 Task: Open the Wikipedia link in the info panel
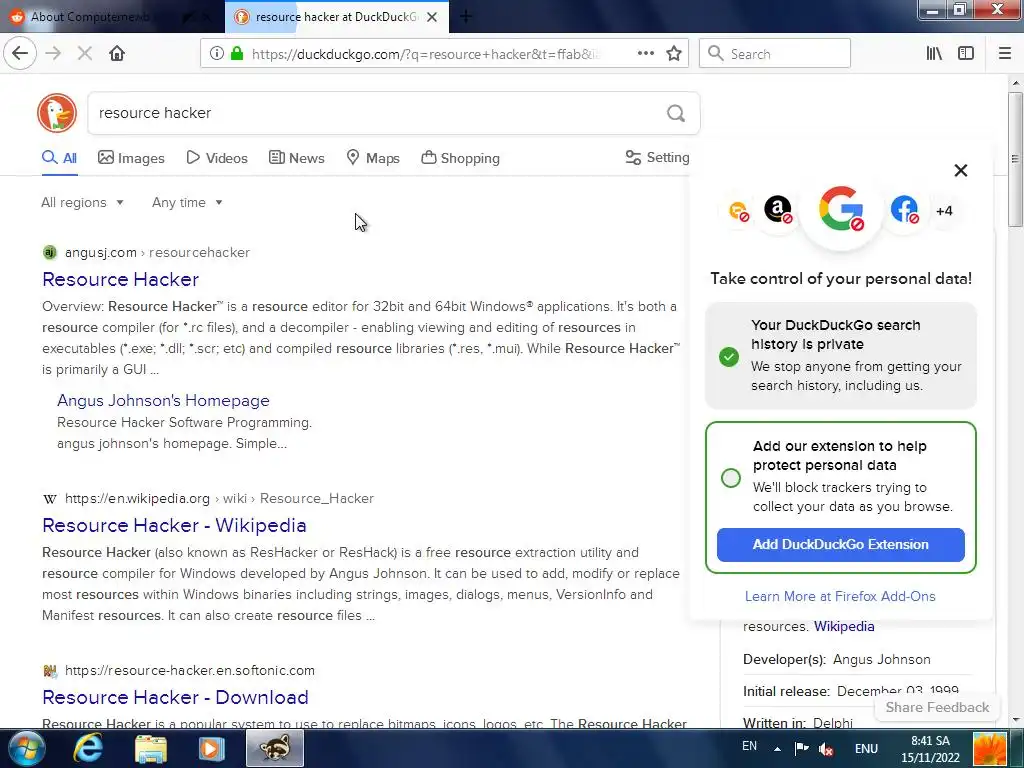[x=844, y=626]
